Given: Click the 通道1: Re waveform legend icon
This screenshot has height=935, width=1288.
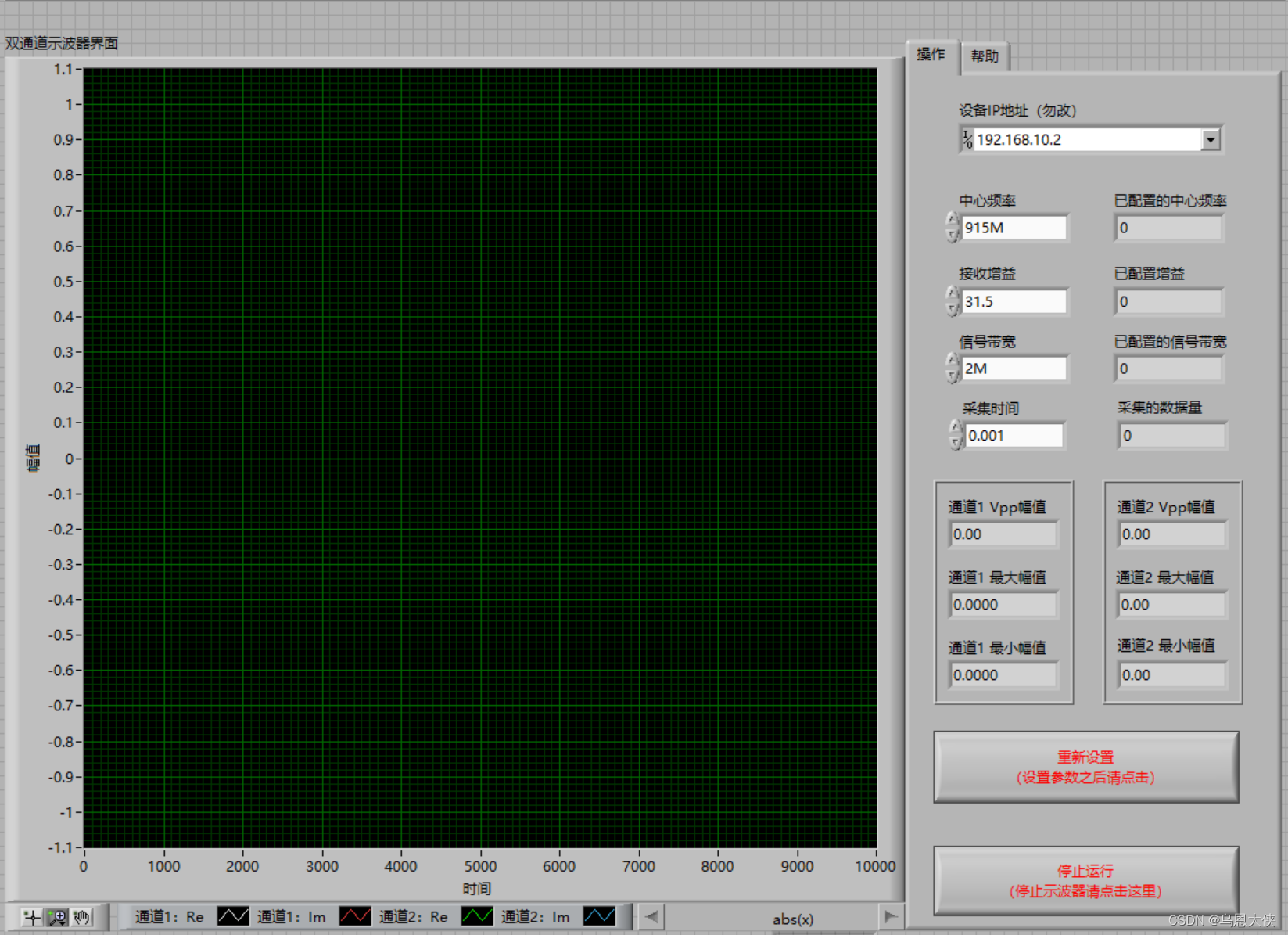Looking at the screenshot, I should click(233, 916).
